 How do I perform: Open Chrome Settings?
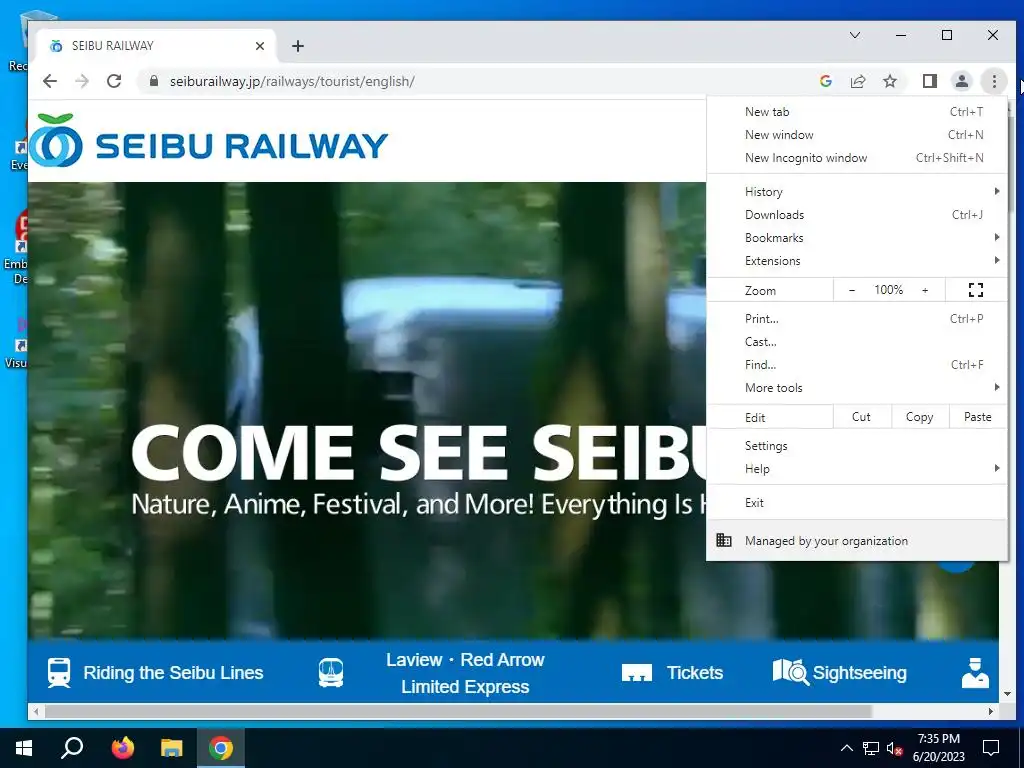point(857,445)
